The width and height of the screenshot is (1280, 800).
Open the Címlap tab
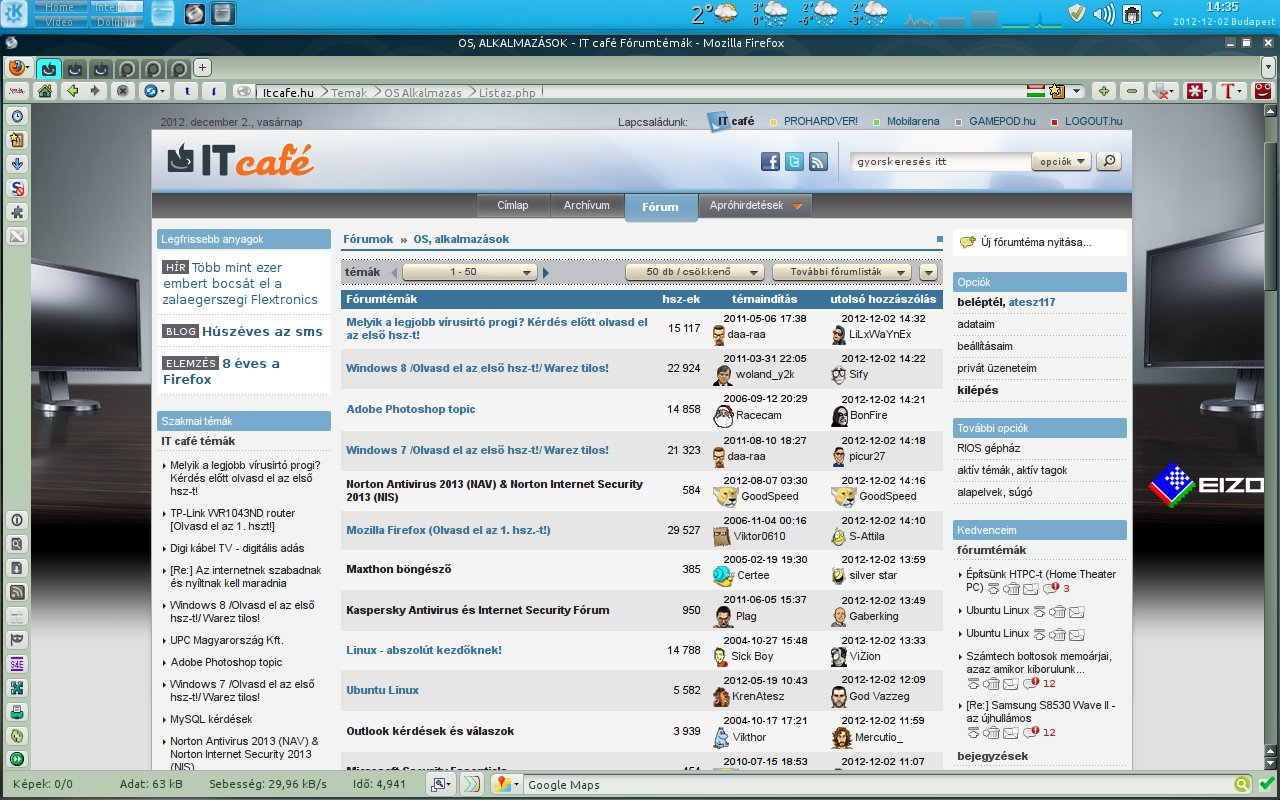coord(512,205)
